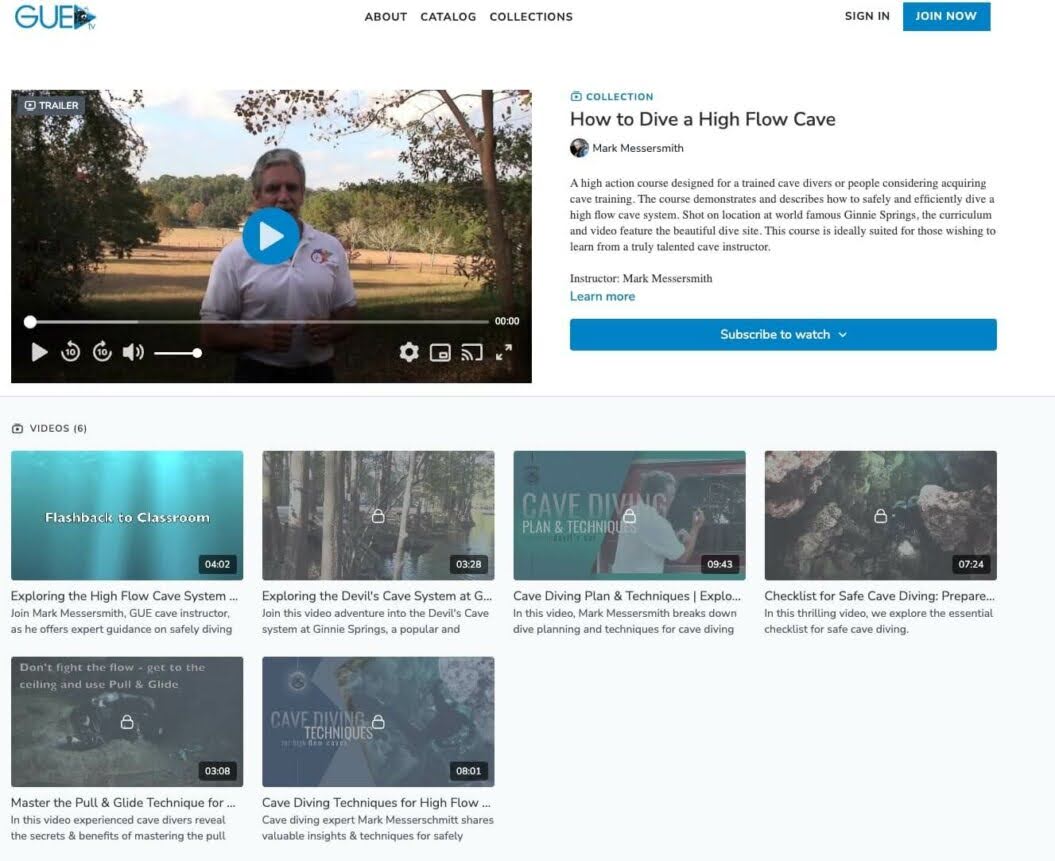Click the Learn more link
Image resolution: width=1055 pixels, height=861 pixels.
pyautogui.click(x=602, y=297)
